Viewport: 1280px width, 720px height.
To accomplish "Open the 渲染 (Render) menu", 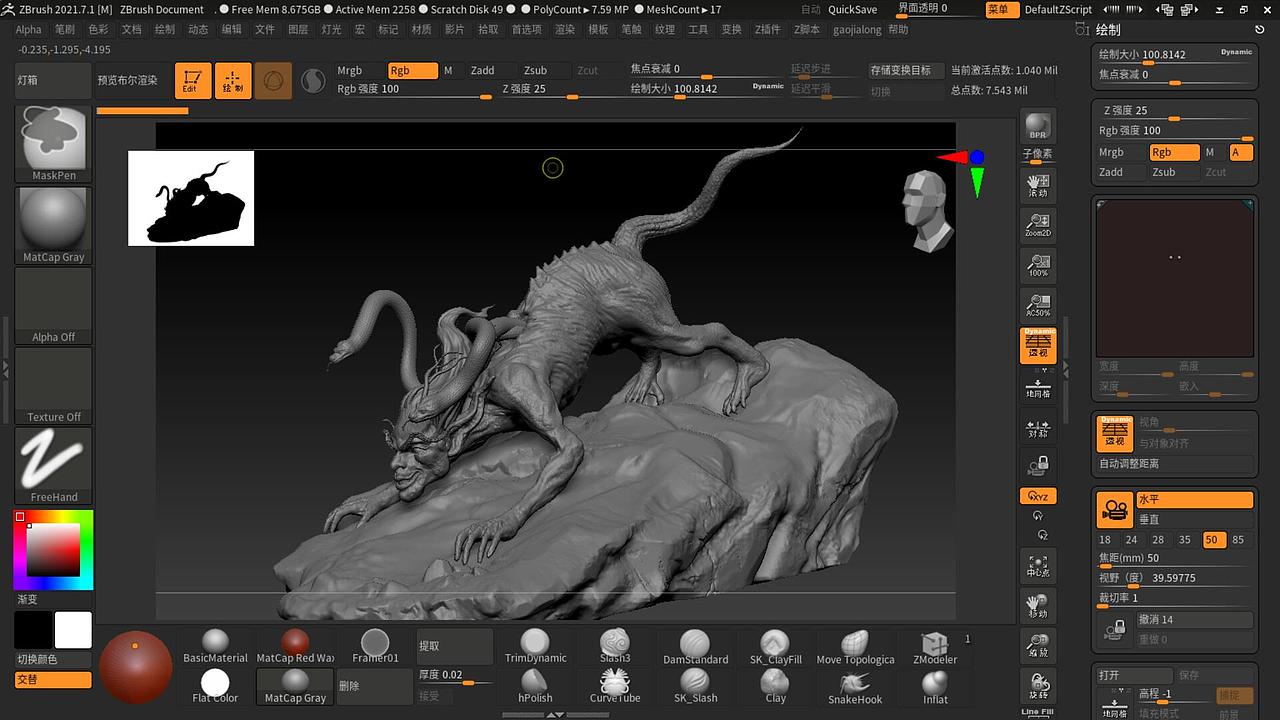I will [565, 29].
